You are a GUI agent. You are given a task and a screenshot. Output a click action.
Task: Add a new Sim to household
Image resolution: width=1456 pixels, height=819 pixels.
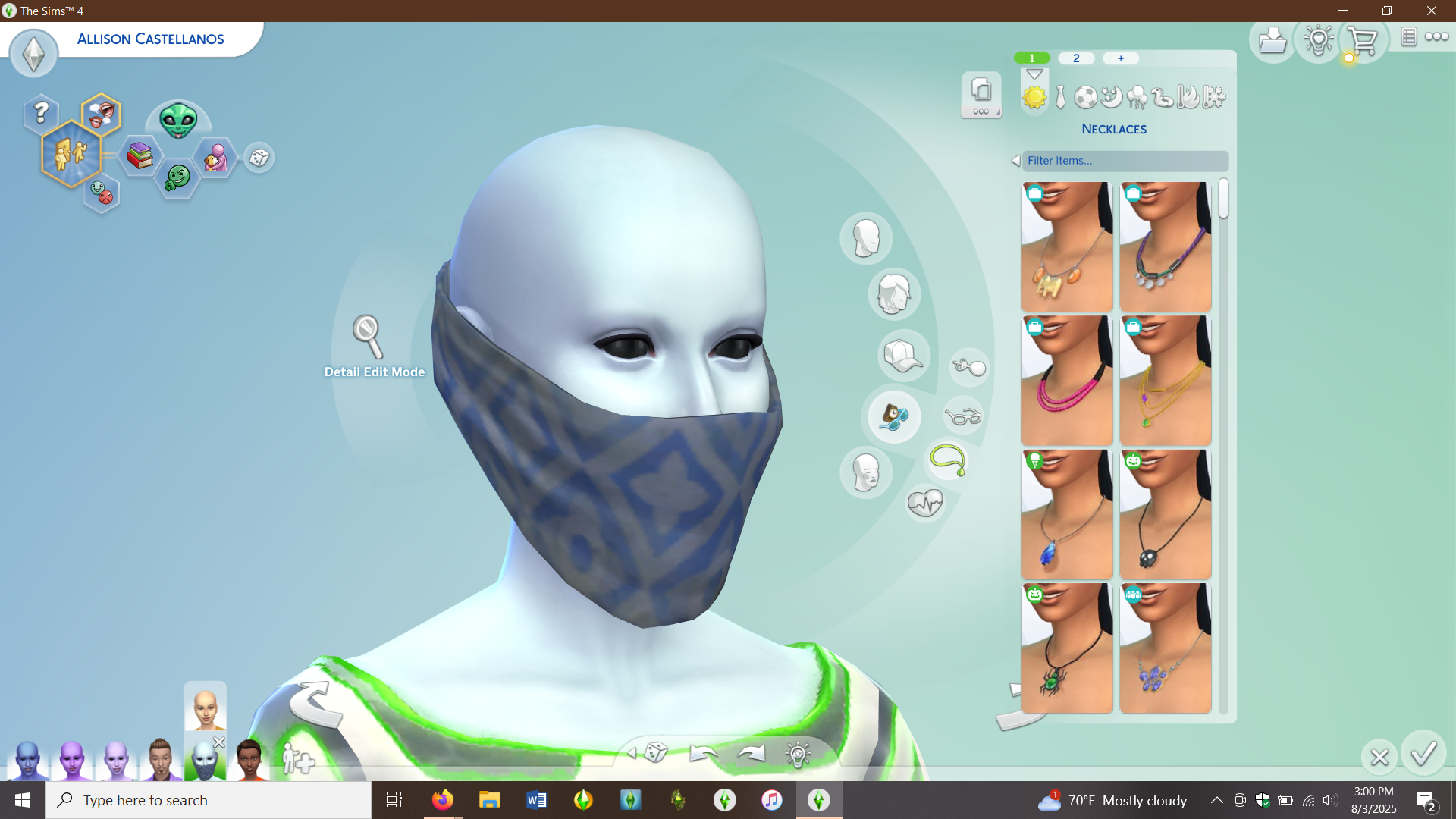click(x=297, y=758)
